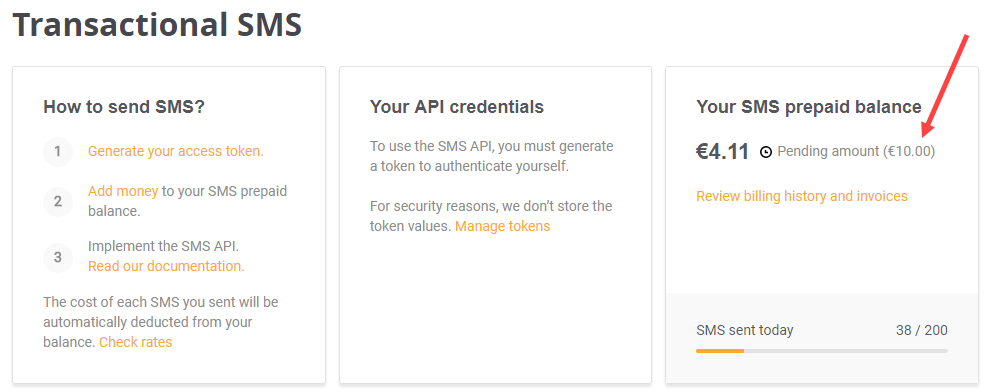988x392 pixels.
Task: Click the Pending amount (€10.00) text
Action: 856,151
